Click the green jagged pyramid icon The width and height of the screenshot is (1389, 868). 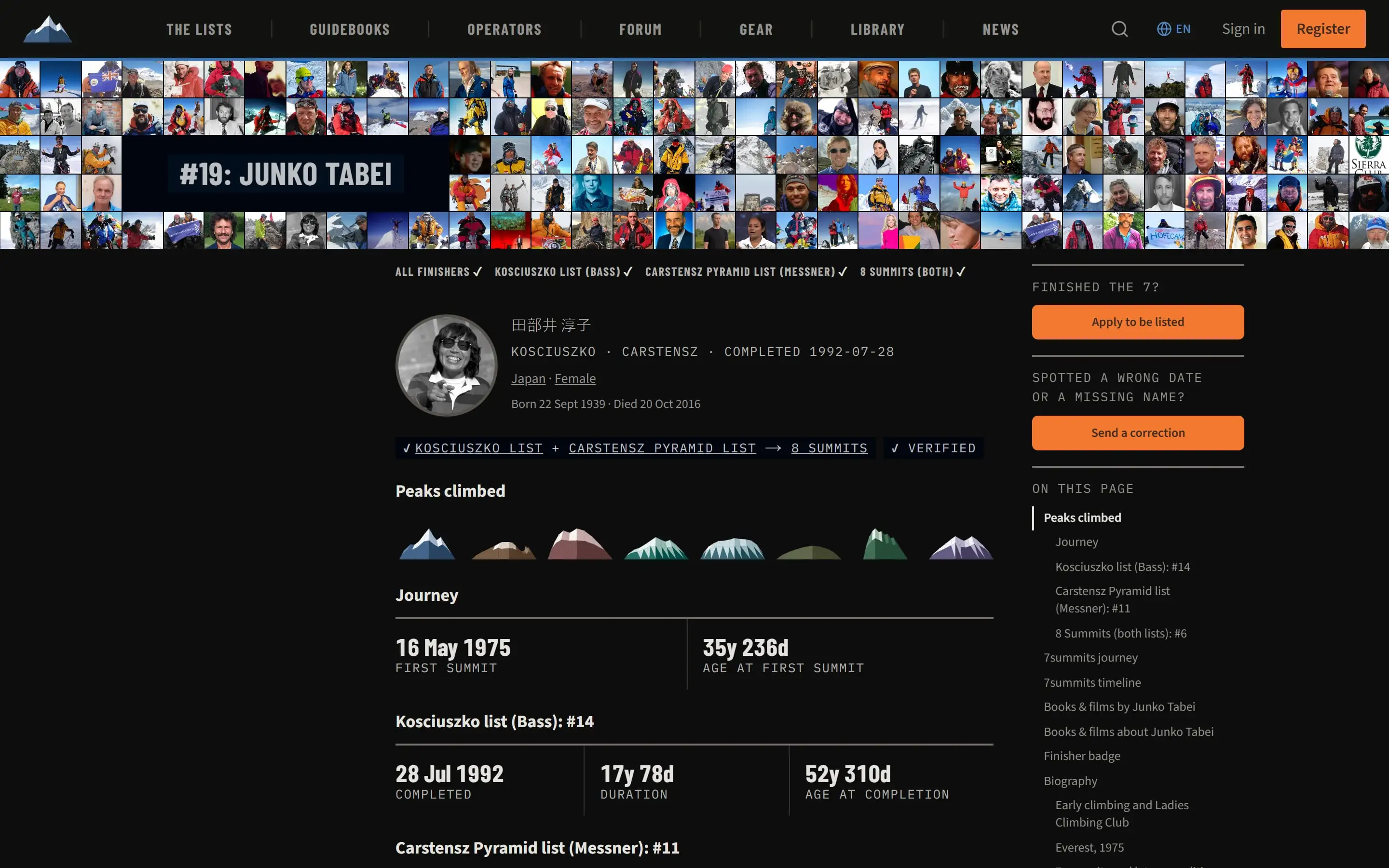[885, 543]
